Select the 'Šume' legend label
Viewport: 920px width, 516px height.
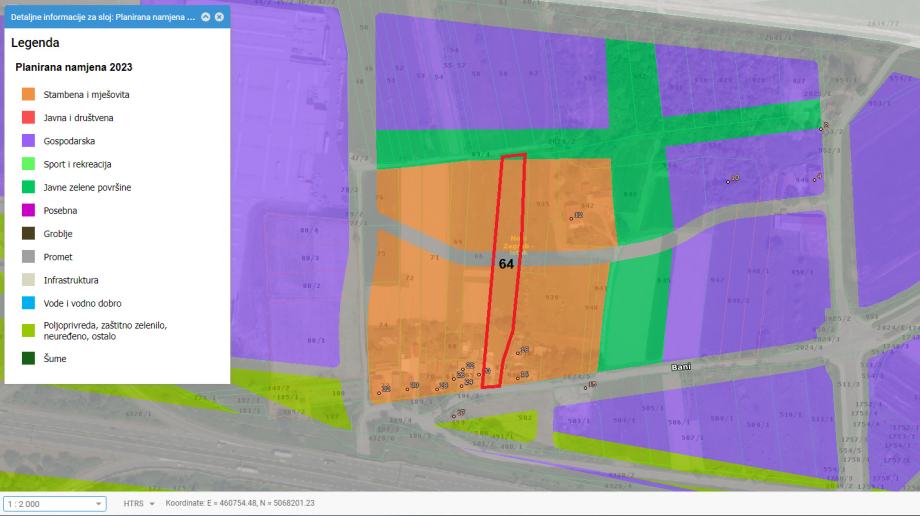point(55,359)
